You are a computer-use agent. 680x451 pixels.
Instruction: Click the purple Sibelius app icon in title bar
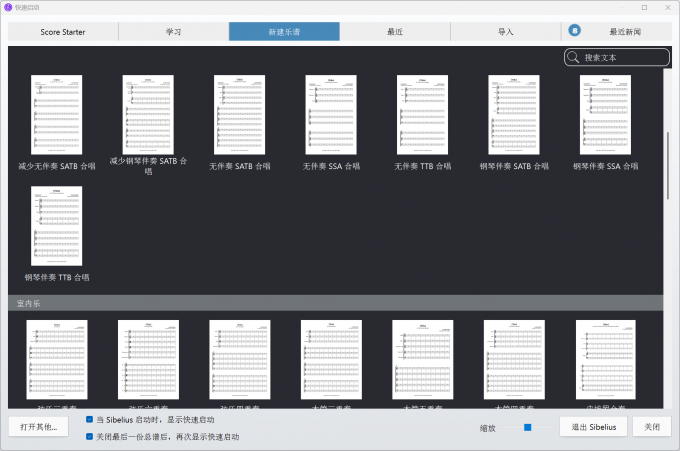click(8, 7)
